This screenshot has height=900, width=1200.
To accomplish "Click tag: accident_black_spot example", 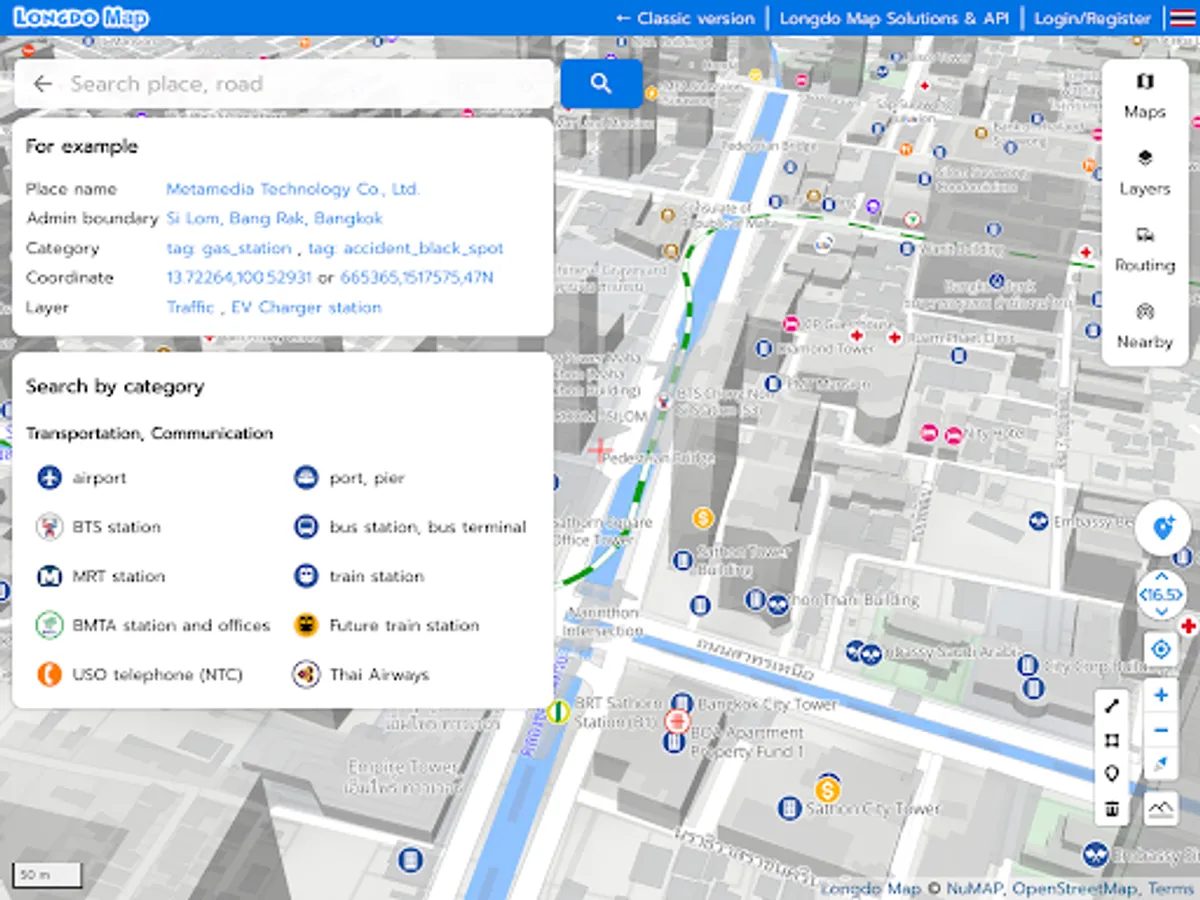I will click(x=406, y=248).
